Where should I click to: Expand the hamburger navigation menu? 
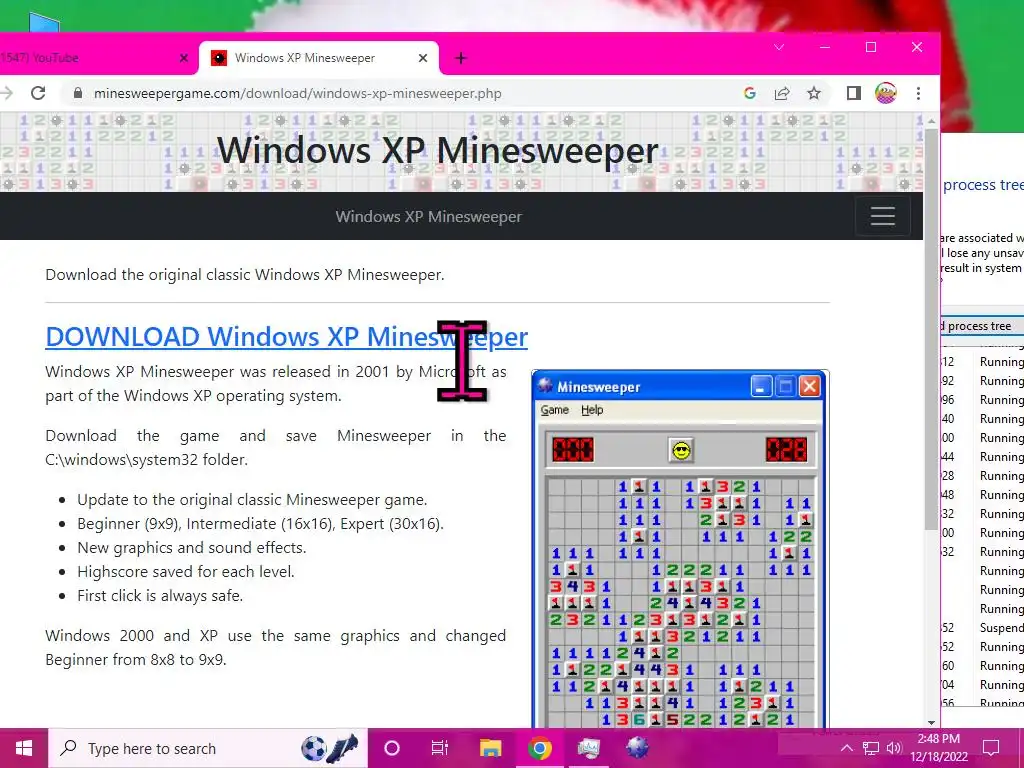882,216
